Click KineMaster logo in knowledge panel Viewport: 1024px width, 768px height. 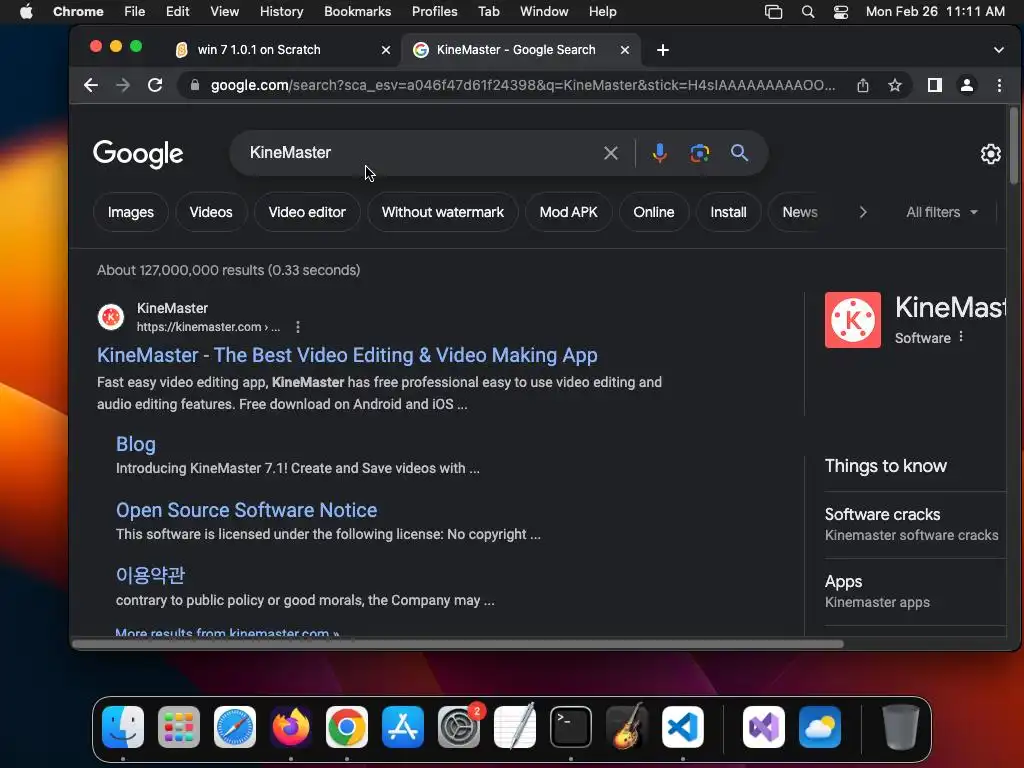(x=853, y=320)
